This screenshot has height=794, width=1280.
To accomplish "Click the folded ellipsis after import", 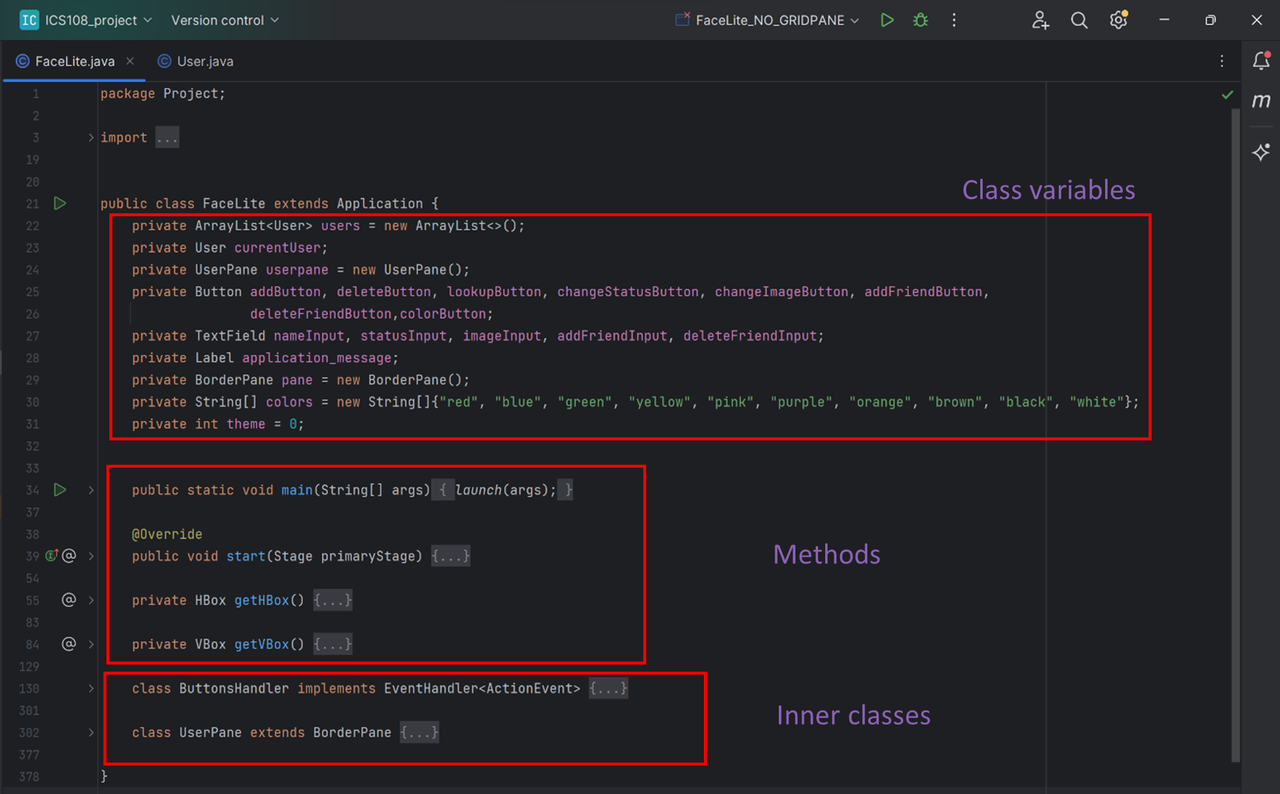I will 167,138.
